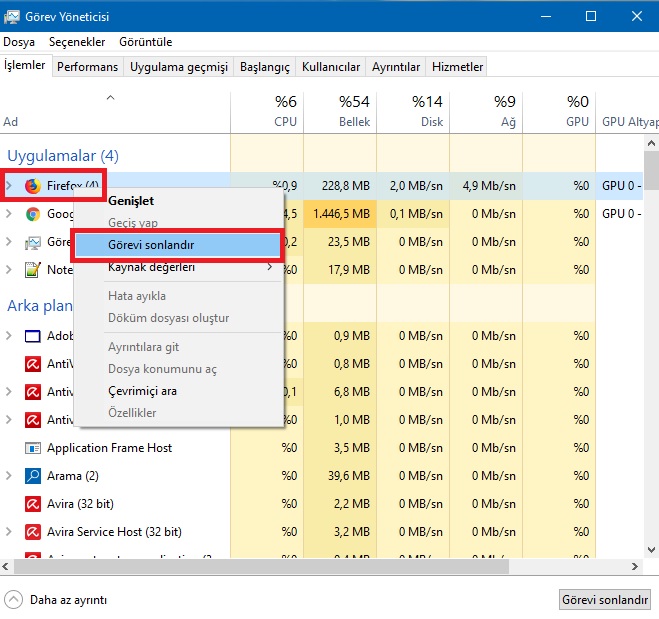Sort by the Disk column header
Screen dimensions: 659x619
click(413, 112)
